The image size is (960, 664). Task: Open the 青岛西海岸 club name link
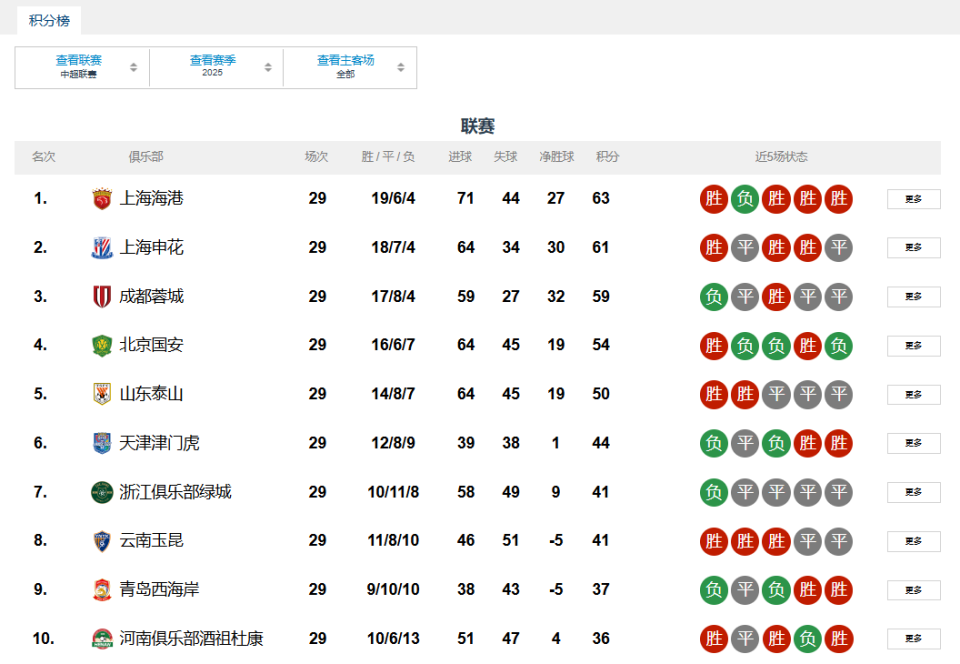point(159,589)
